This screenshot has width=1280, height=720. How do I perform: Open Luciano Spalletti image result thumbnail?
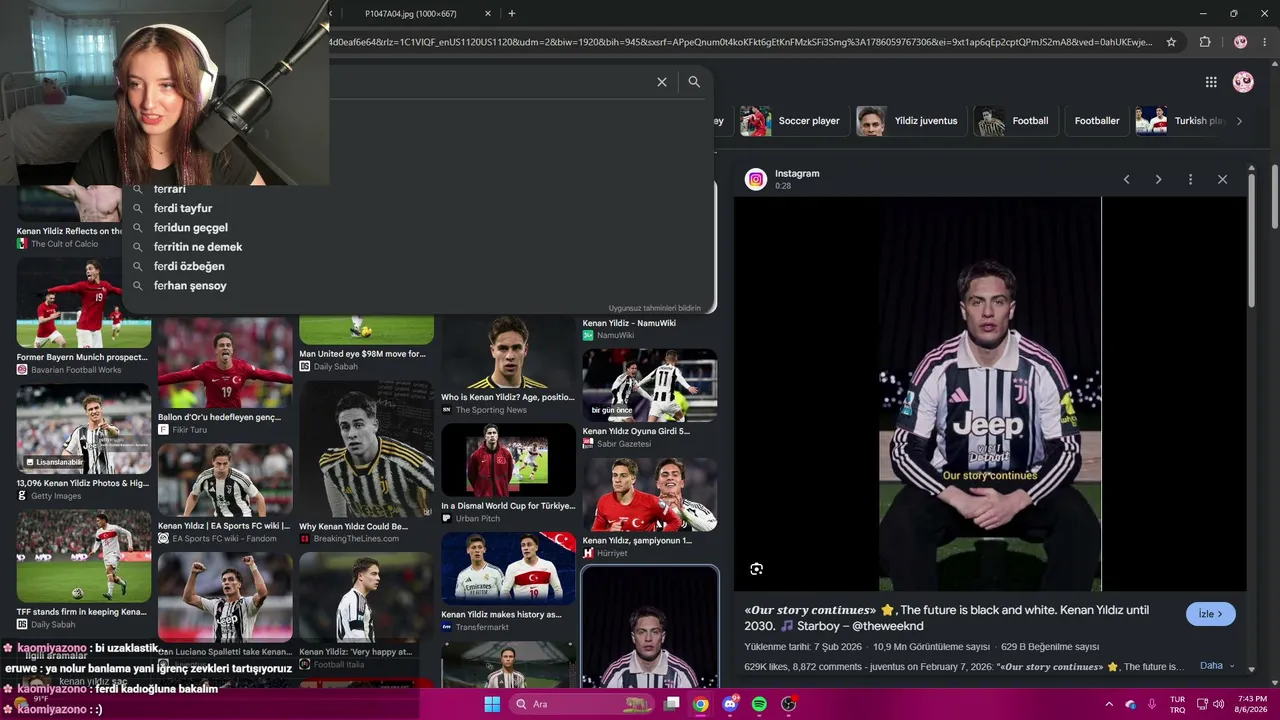(x=225, y=597)
